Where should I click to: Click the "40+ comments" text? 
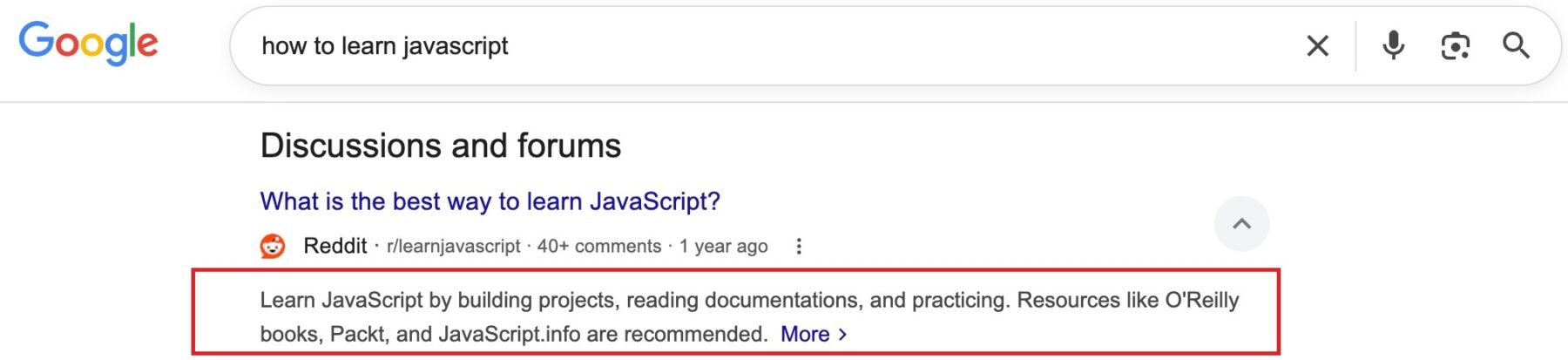[598, 247]
